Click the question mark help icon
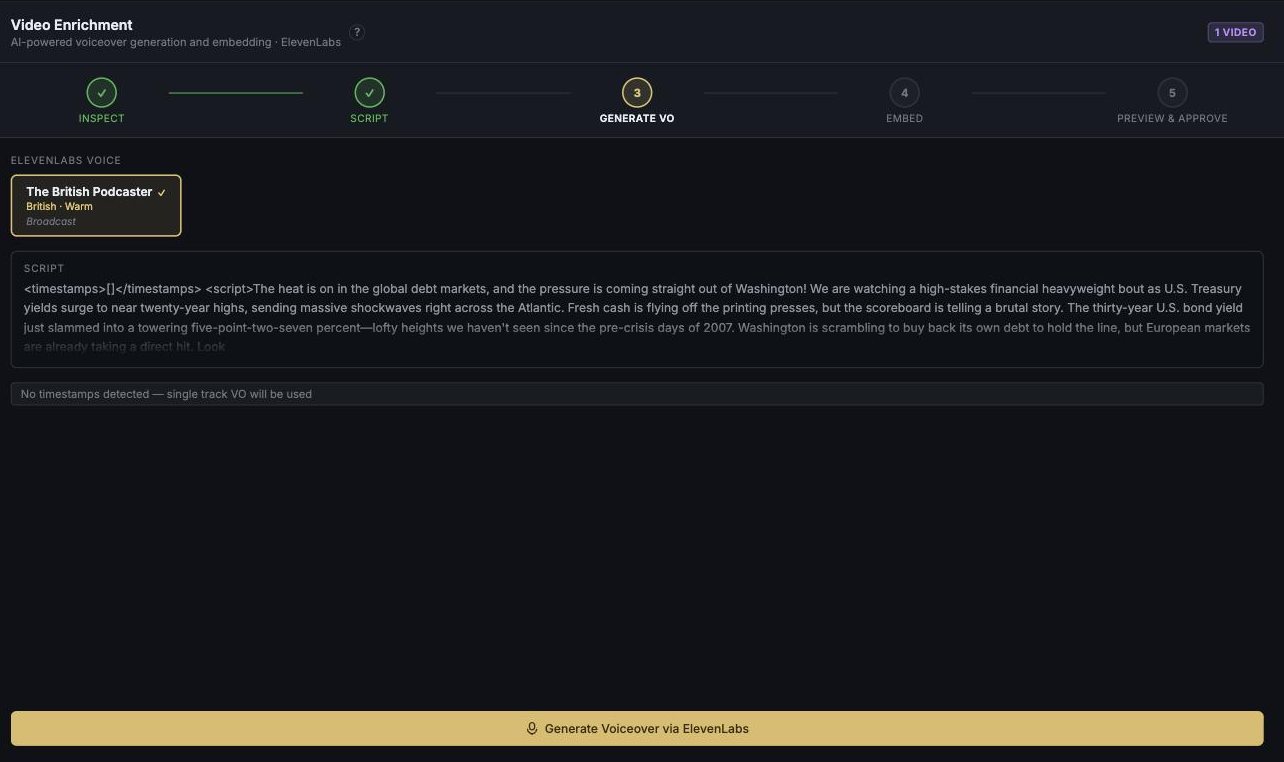This screenshot has width=1284, height=762. [x=357, y=32]
